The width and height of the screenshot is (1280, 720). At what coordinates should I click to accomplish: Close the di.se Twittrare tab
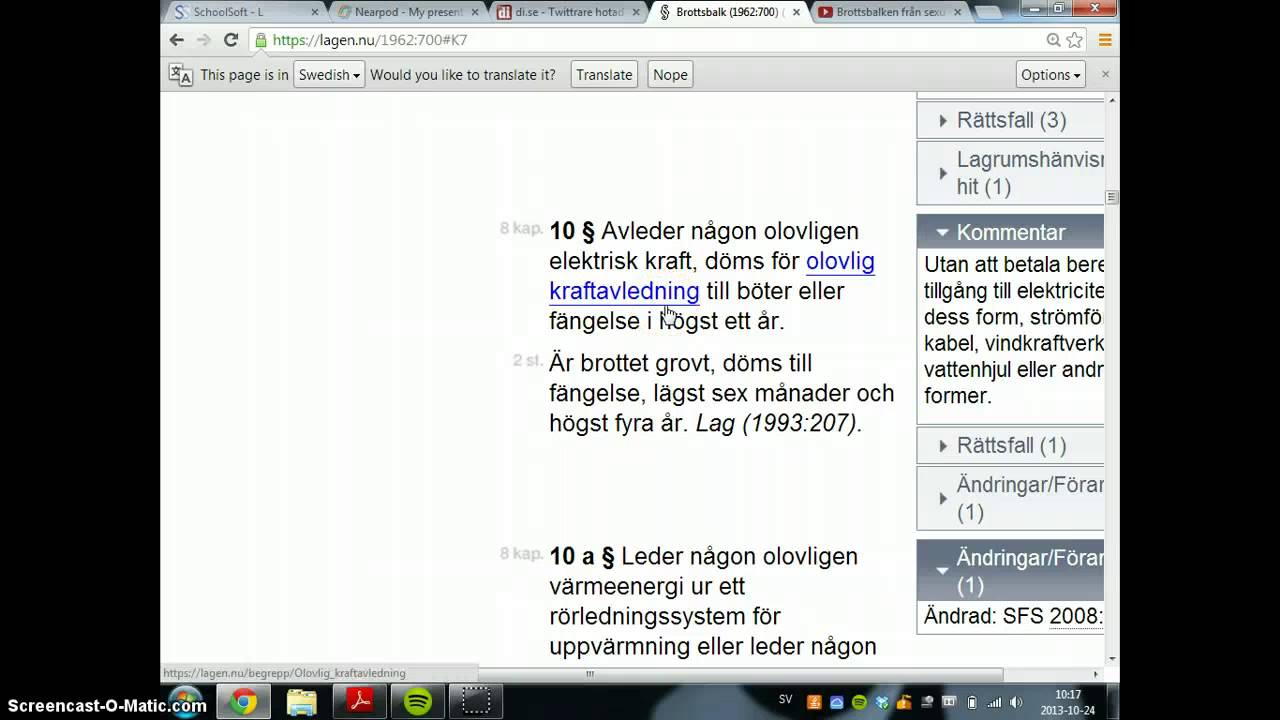pyautogui.click(x=636, y=12)
